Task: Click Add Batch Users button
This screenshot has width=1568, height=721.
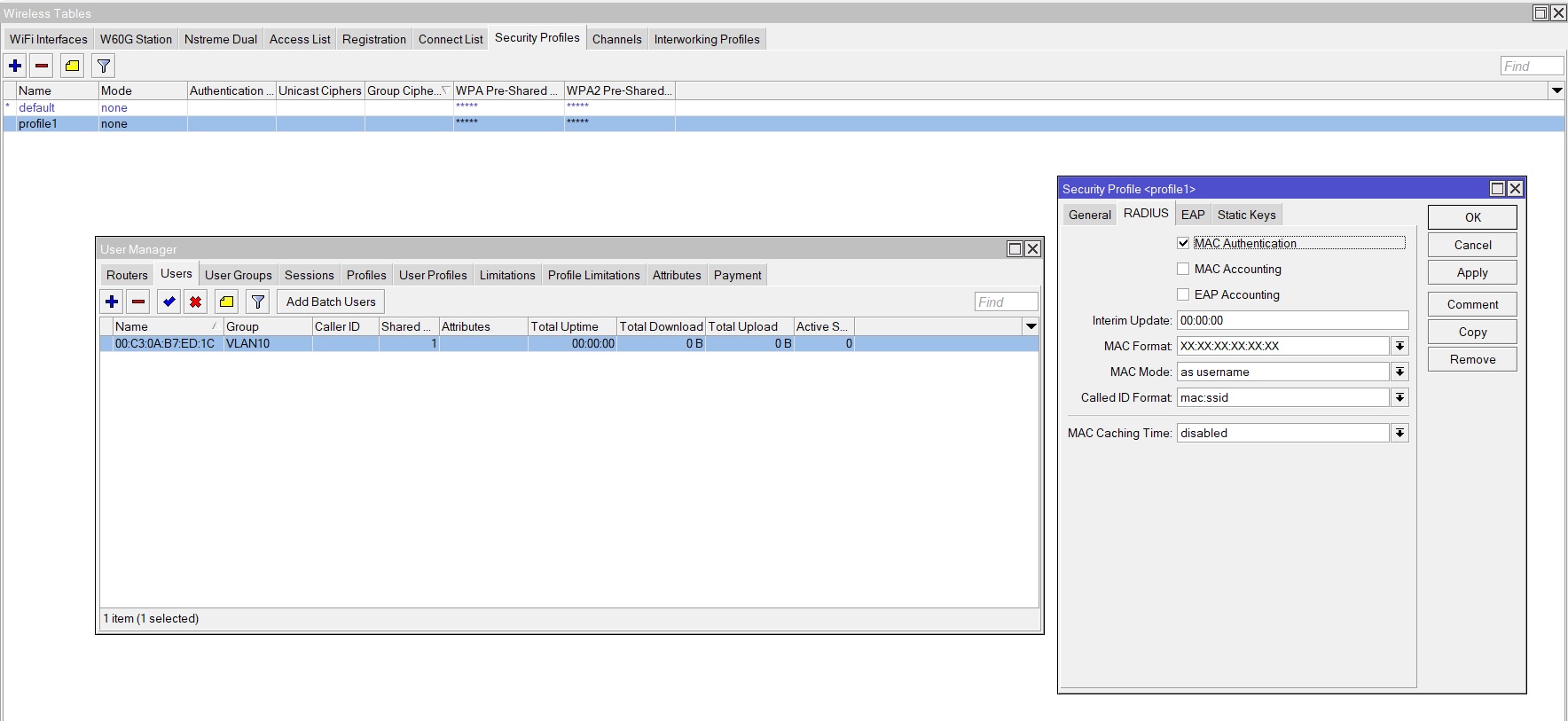Action: click(331, 302)
